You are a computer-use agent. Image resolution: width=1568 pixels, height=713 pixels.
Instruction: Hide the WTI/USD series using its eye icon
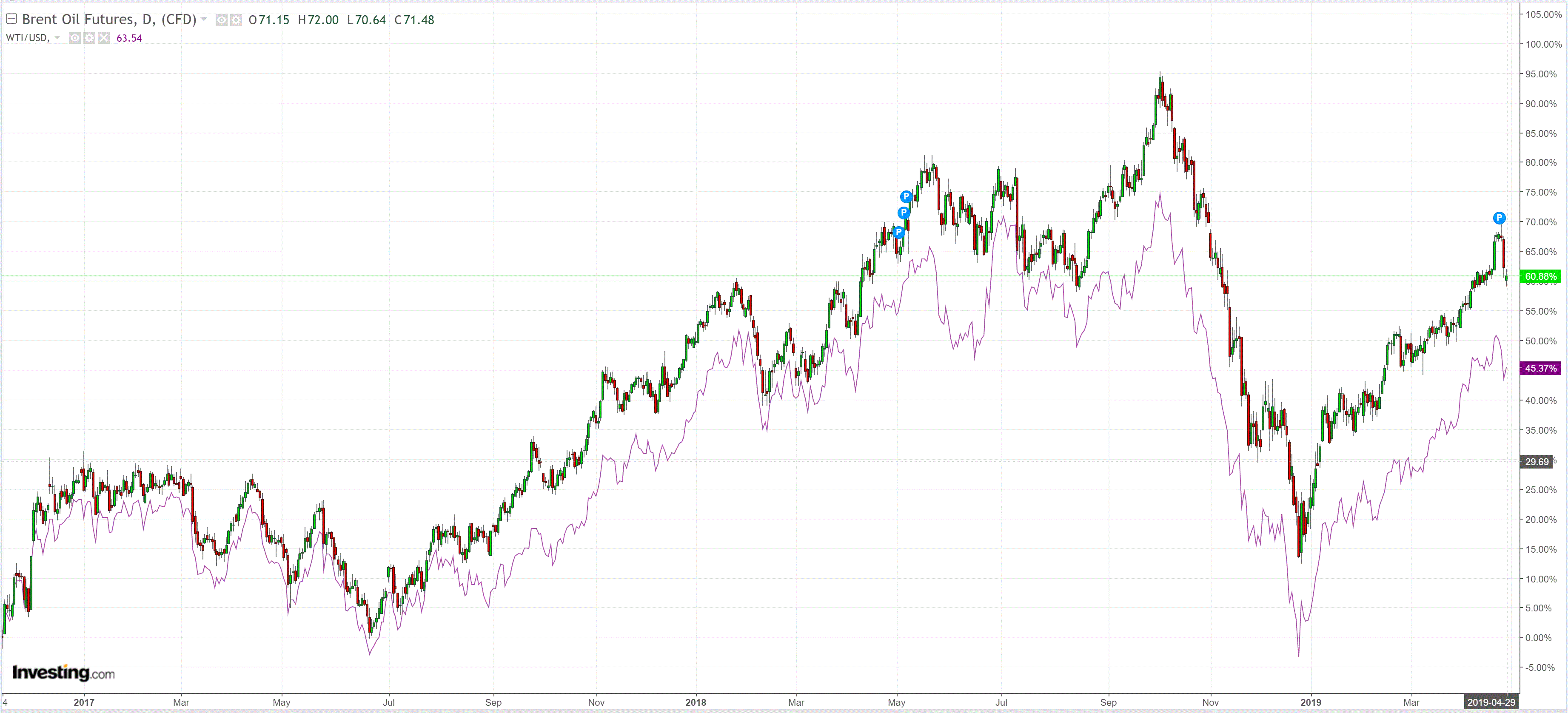74,38
